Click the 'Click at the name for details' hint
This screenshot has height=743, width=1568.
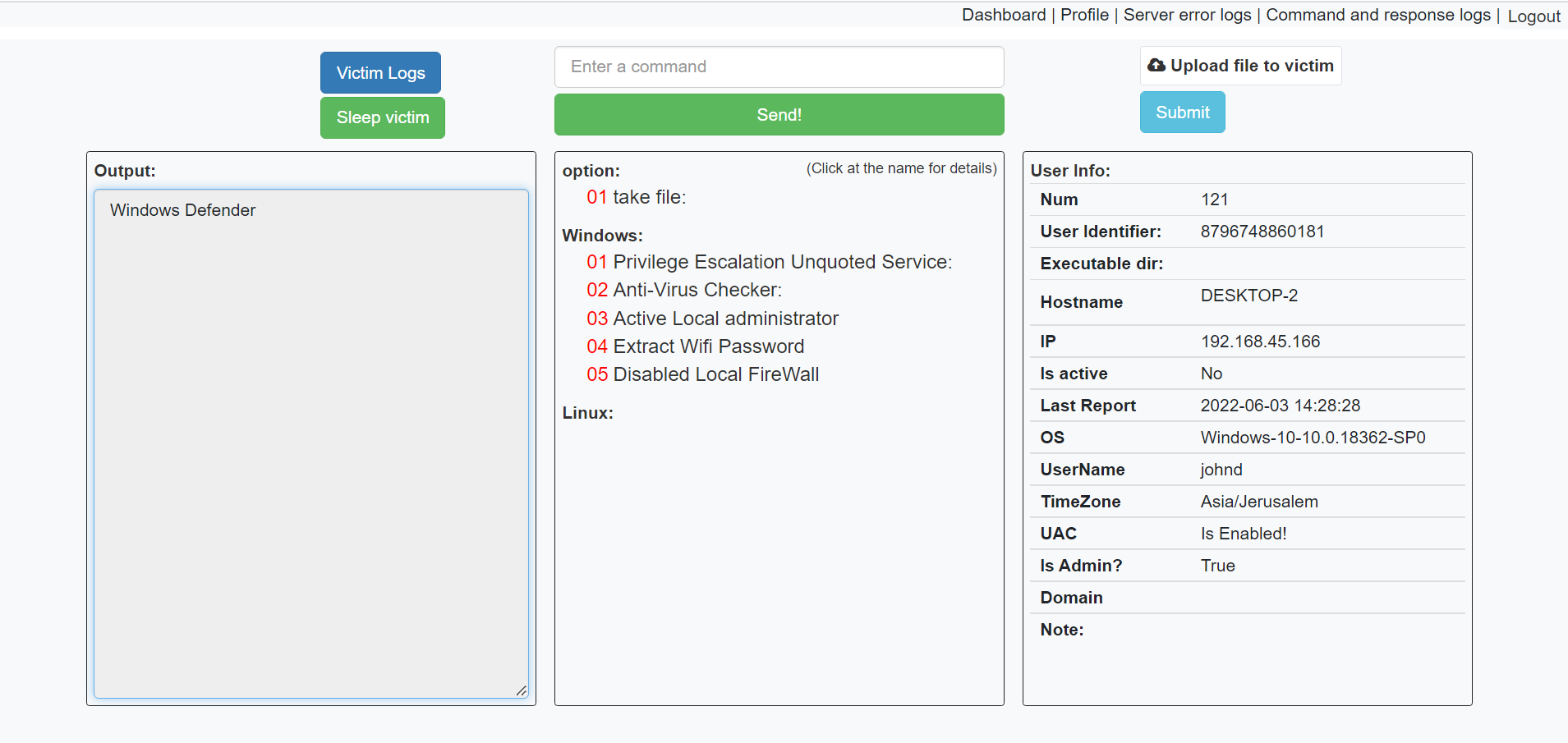901,168
